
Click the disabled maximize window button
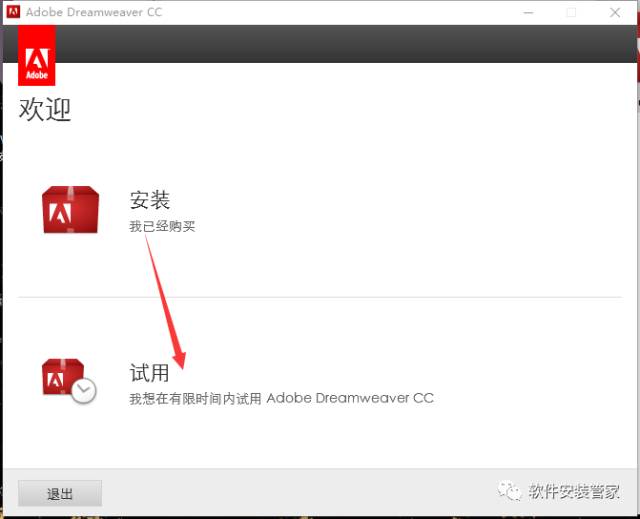tap(571, 12)
